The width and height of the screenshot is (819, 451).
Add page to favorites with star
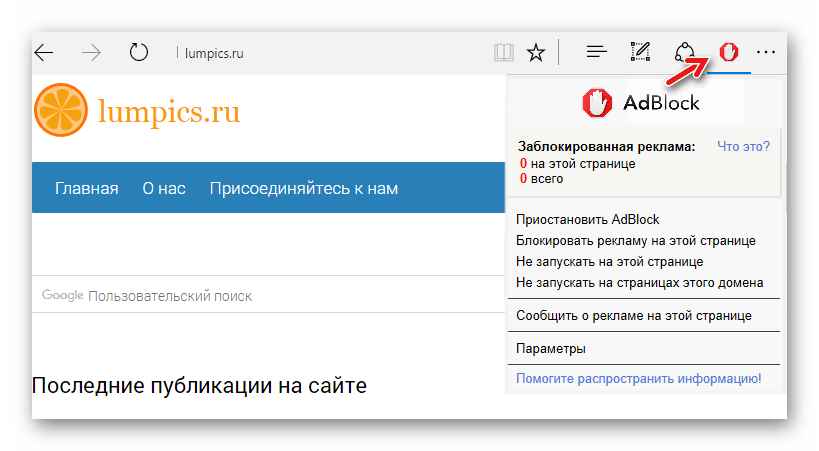pyautogui.click(x=536, y=53)
